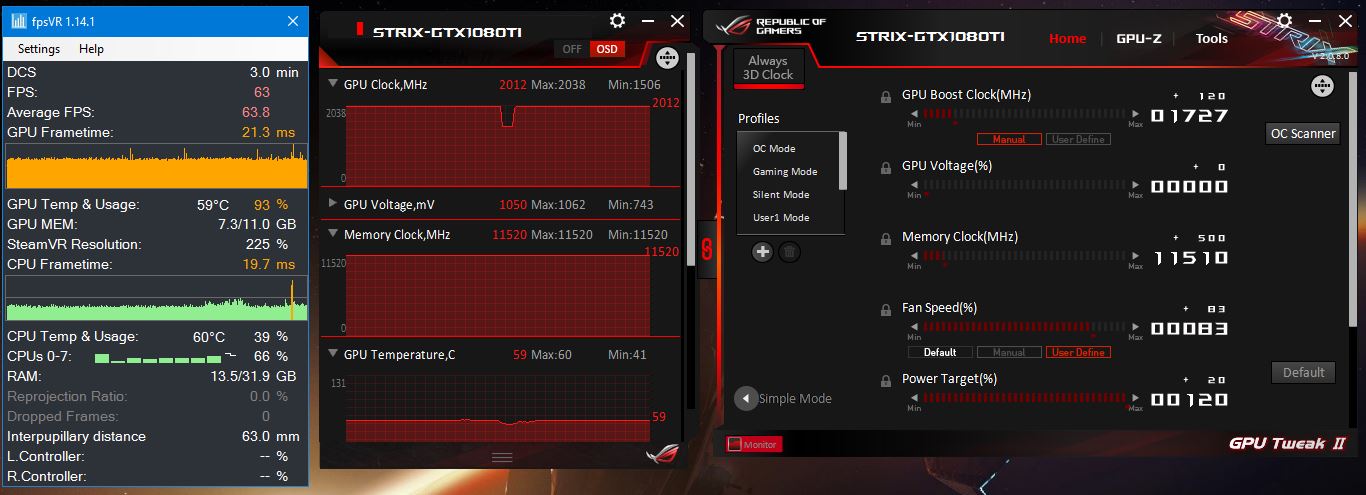Add a new profile with plus icon

pyautogui.click(x=762, y=252)
